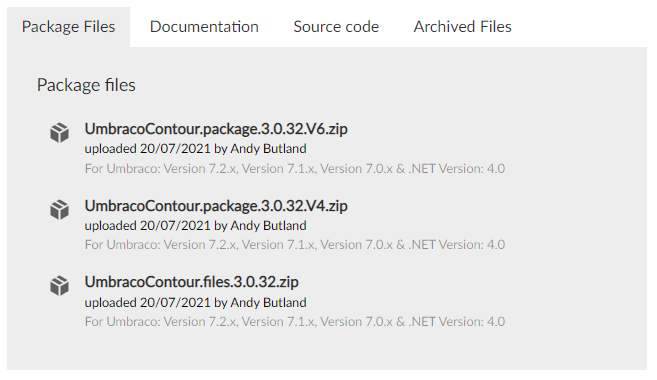Click Umbraco version compatibility line under V4.zip
657x380 pixels.
[295, 244]
